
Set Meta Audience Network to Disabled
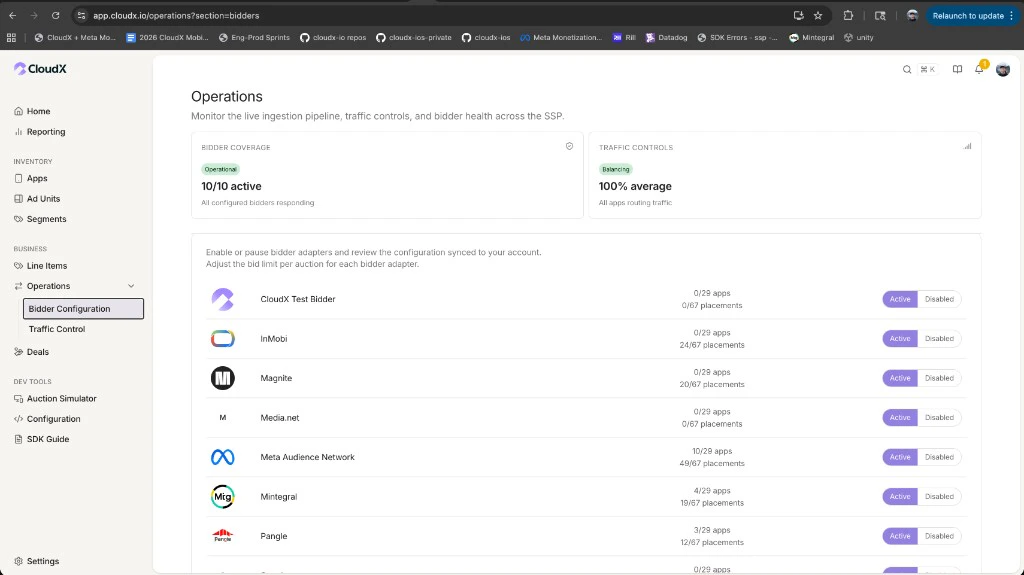tap(939, 457)
